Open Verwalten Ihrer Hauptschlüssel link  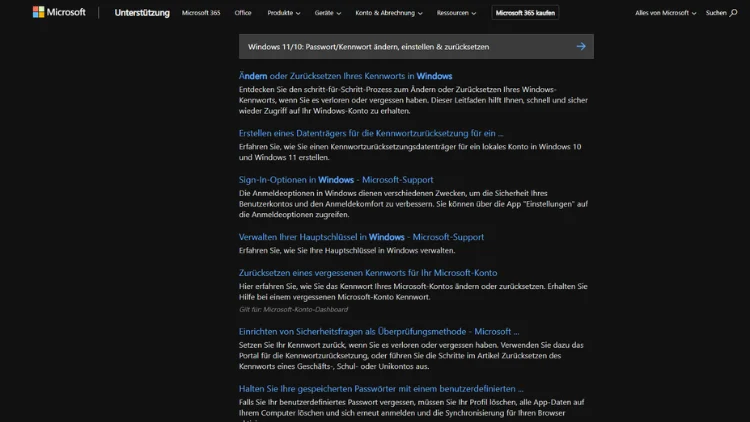tap(361, 237)
